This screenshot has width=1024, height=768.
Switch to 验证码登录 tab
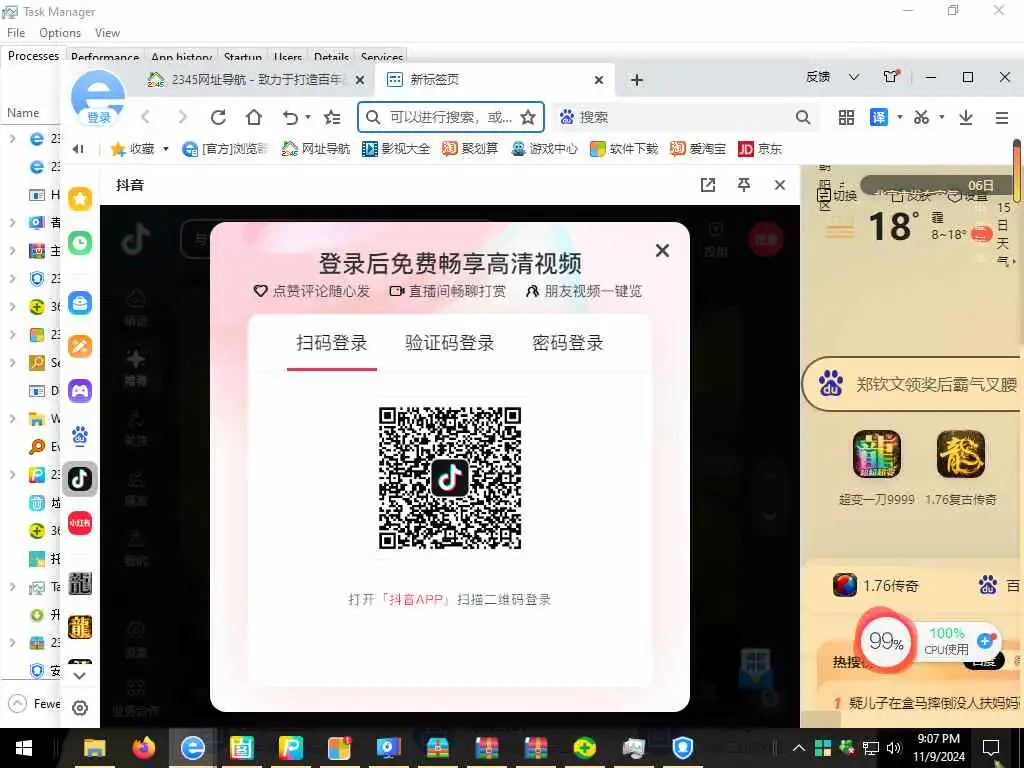[449, 343]
